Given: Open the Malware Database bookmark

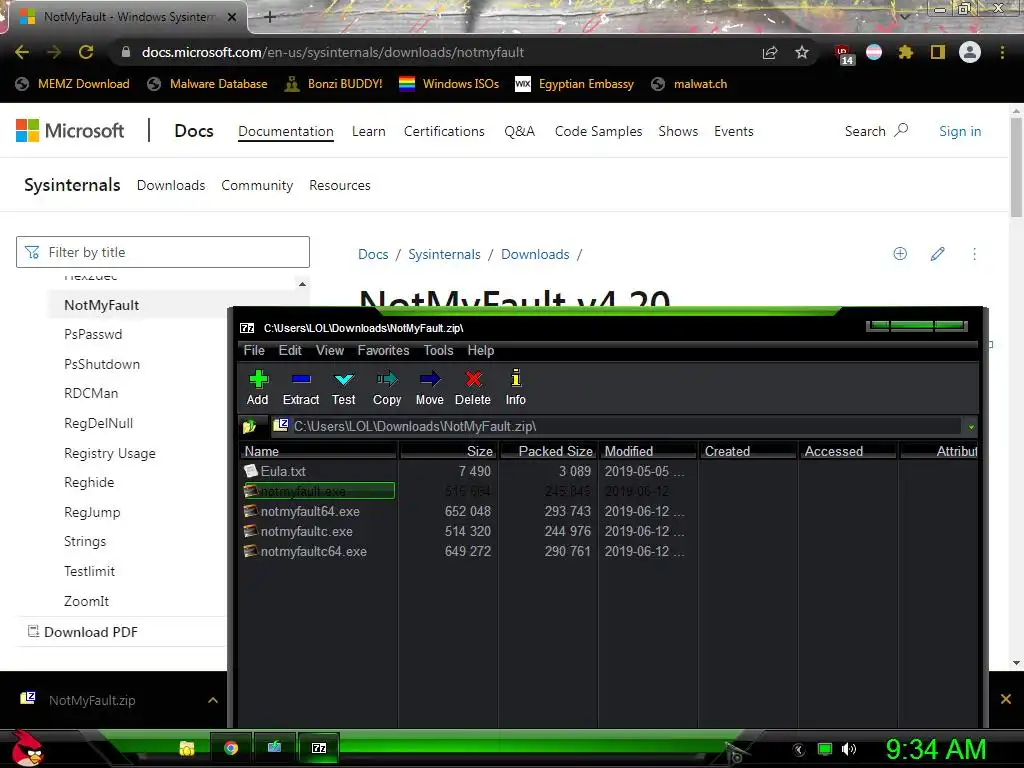Looking at the screenshot, I should point(208,84).
